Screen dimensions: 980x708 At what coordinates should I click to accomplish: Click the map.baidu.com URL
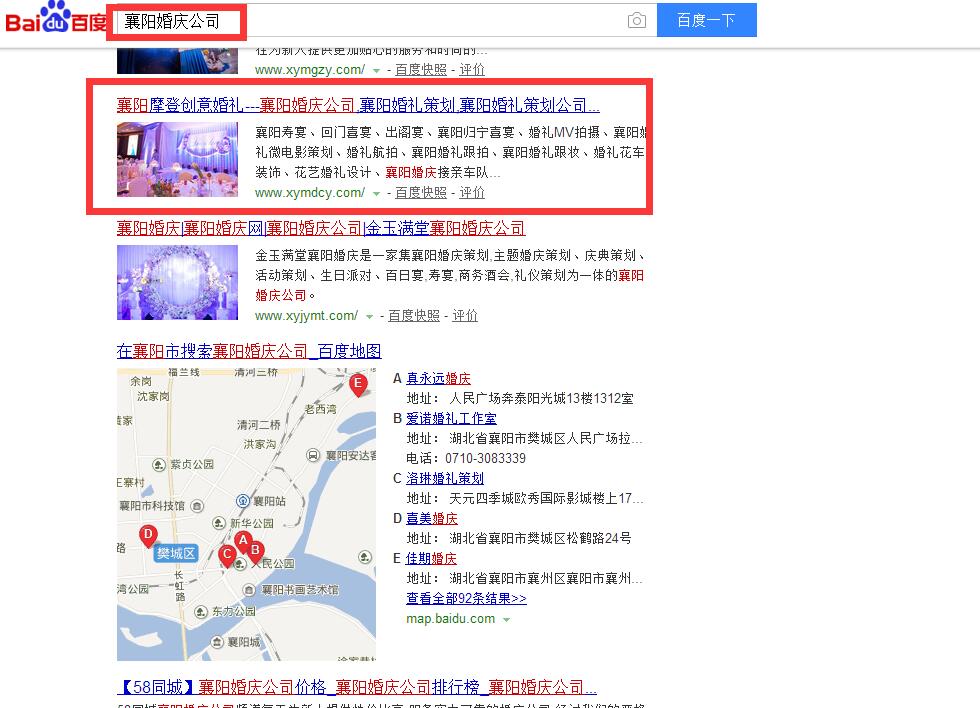(451, 619)
